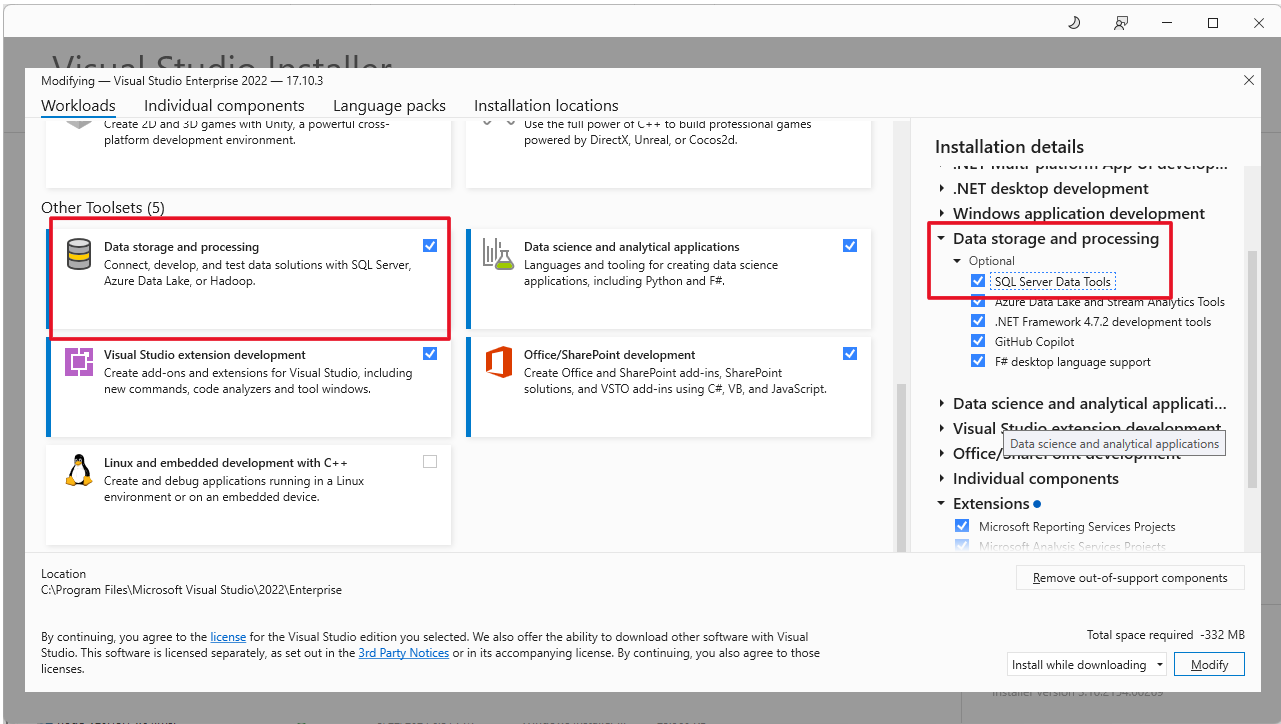This screenshot has height=724, width=1281.
Task: Toggle F# desktop language support checkbox
Action: pos(978,361)
